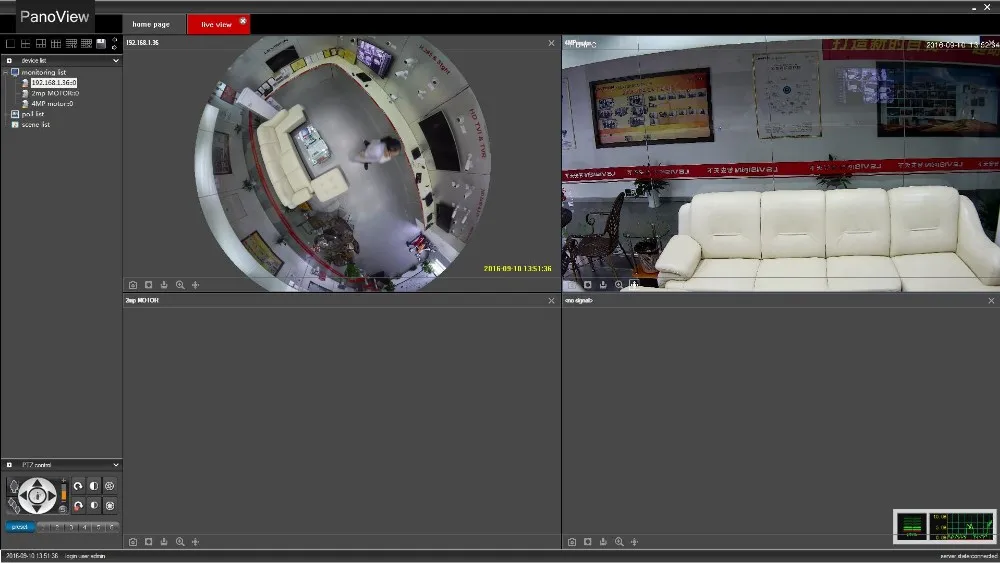Collapse the PTZ control panel chevron

click(116, 465)
